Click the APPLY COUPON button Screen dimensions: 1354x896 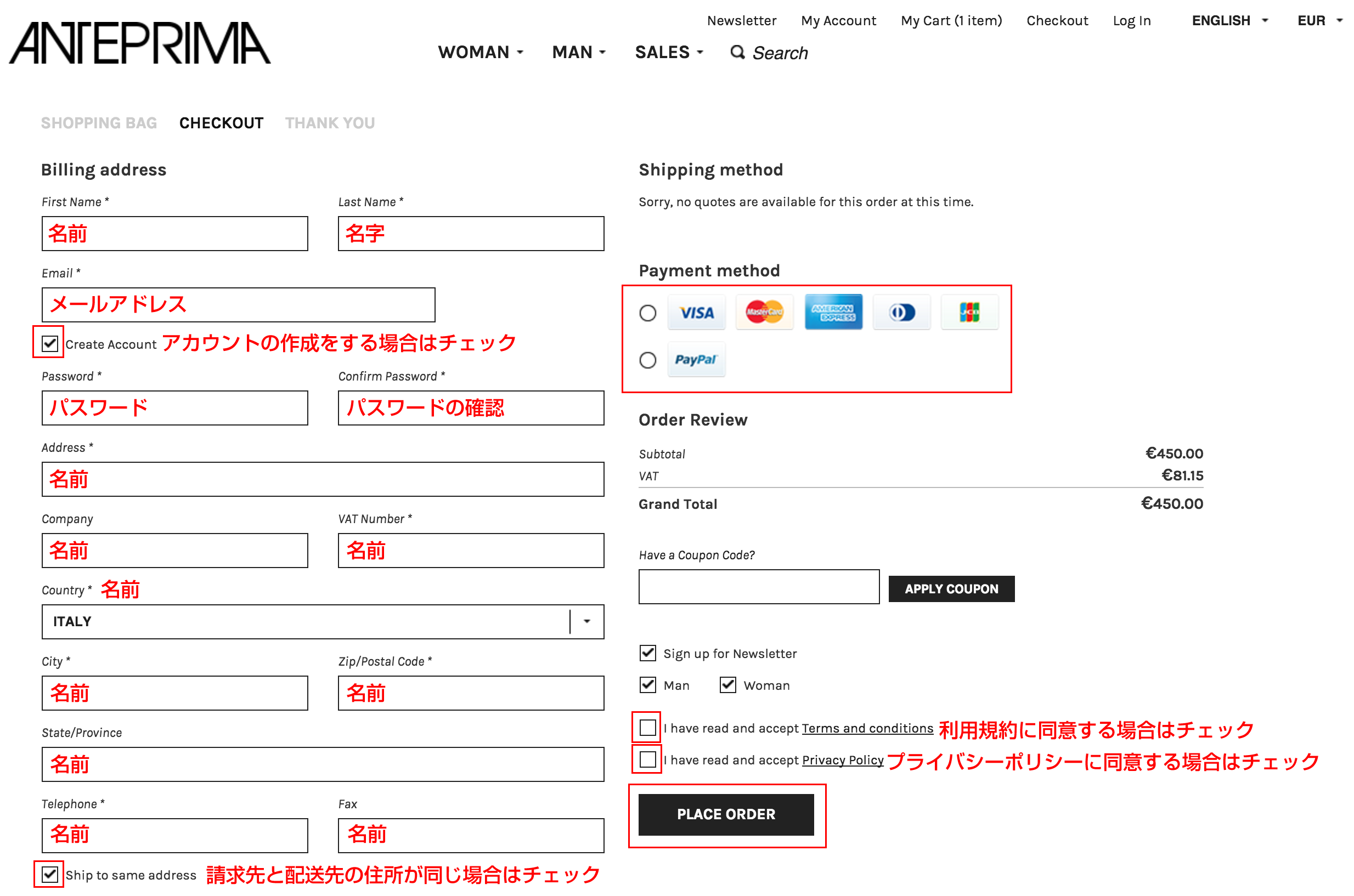click(x=952, y=589)
